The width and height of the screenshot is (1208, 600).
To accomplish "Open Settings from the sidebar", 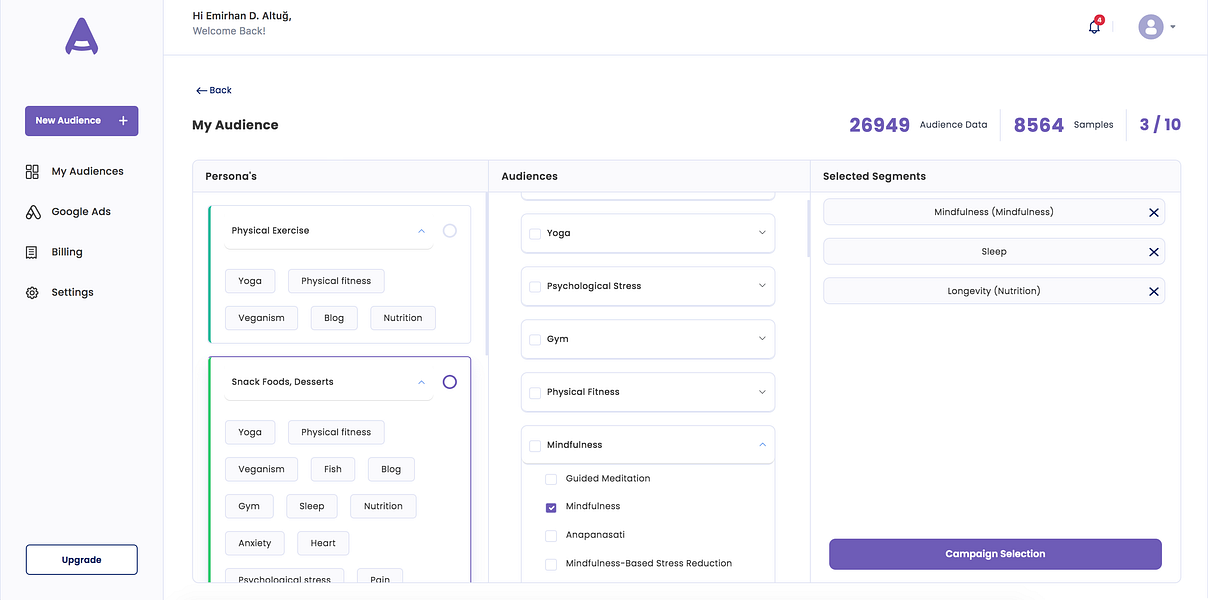I will pyautogui.click(x=72, y=293).
